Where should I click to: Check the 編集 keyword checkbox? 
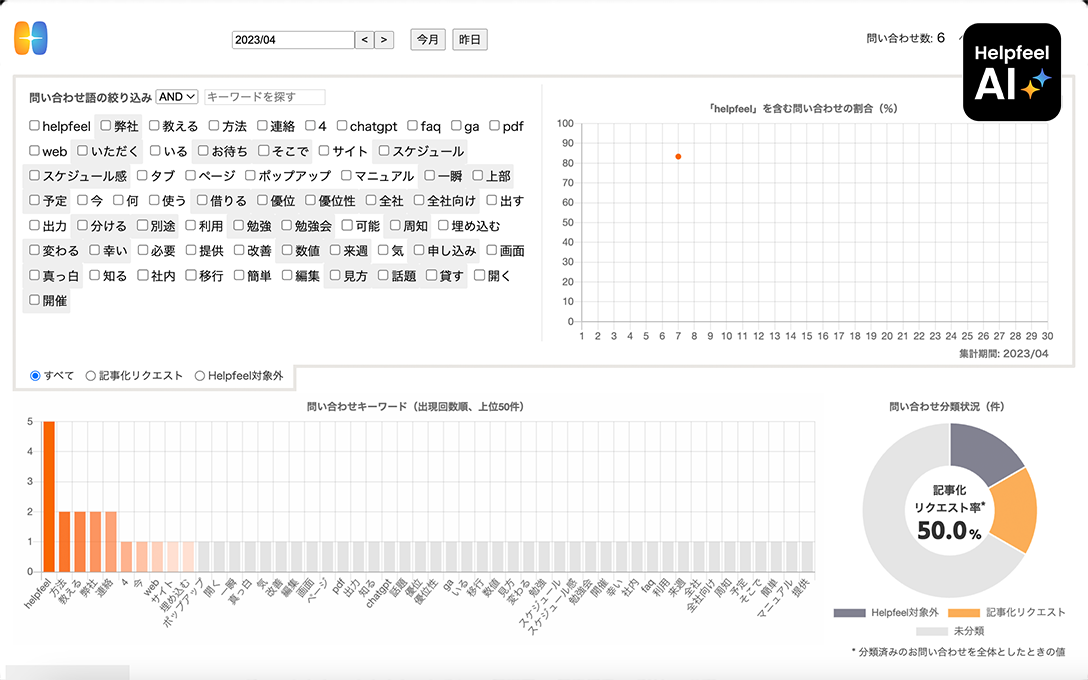(x=287, y=275)
